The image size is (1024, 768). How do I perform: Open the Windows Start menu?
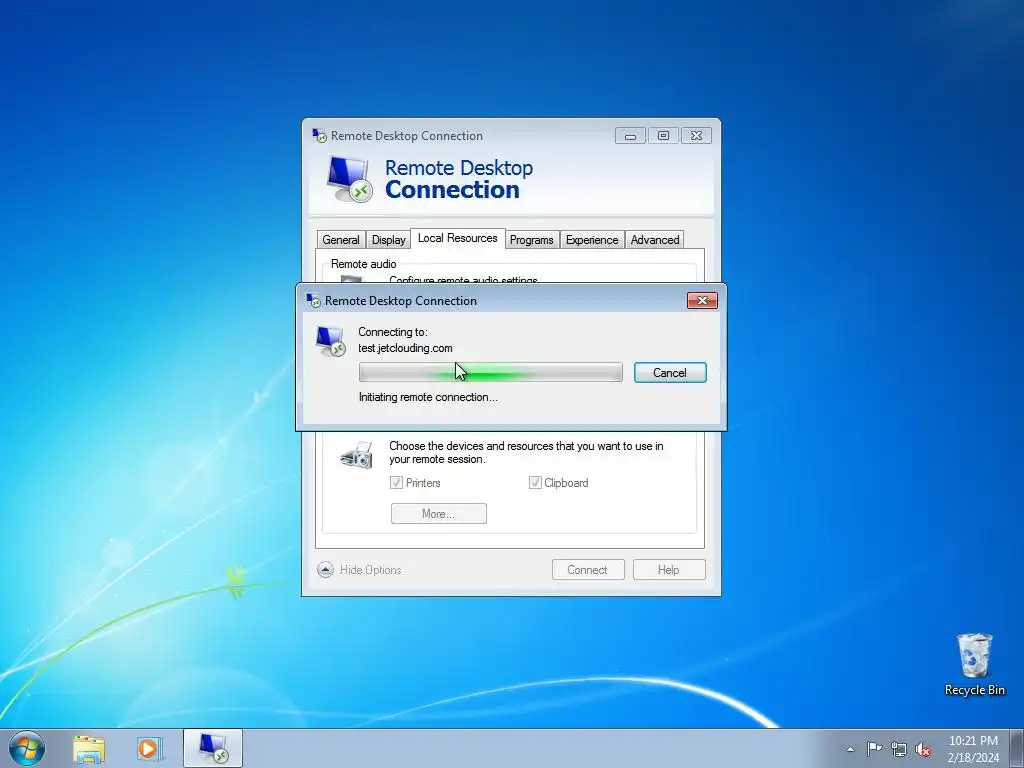pyautogui.click(x=27, y=748)
